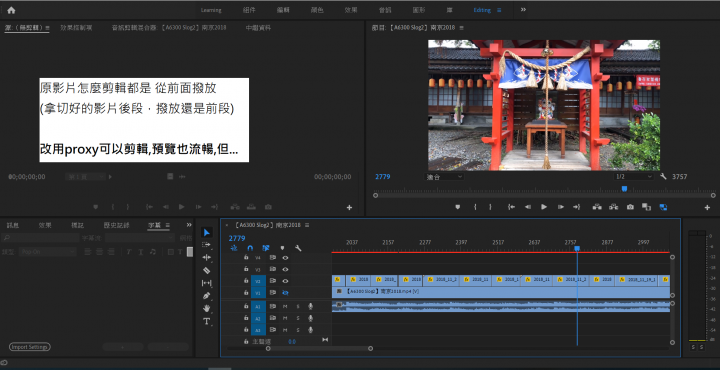The height and width of the screenshot is (370, 720).
Task: Show hidden workspaces via double chevron
Action: 523,10
